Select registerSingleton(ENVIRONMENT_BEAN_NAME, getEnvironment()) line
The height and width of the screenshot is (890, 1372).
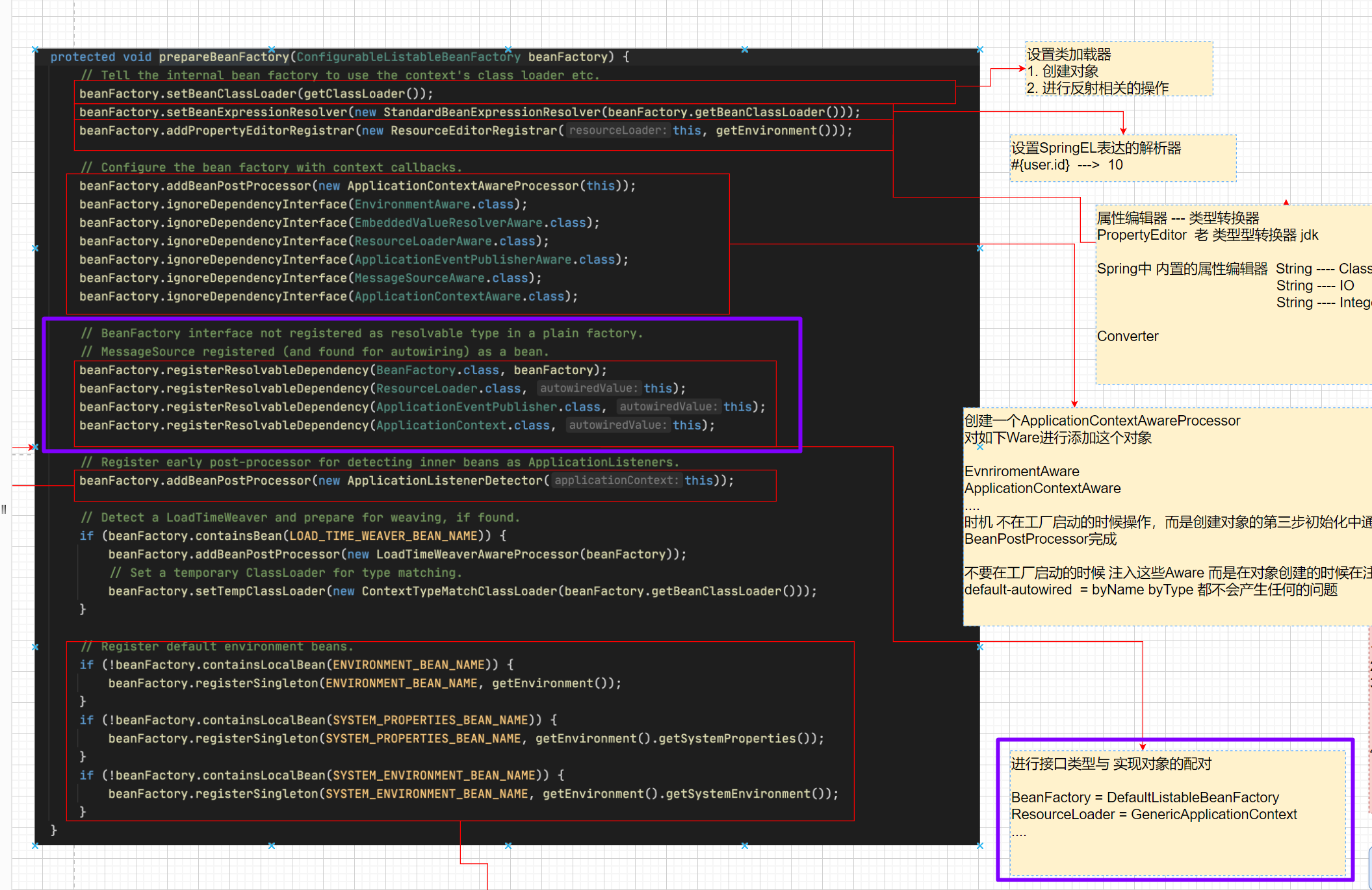tap(365, 683)
